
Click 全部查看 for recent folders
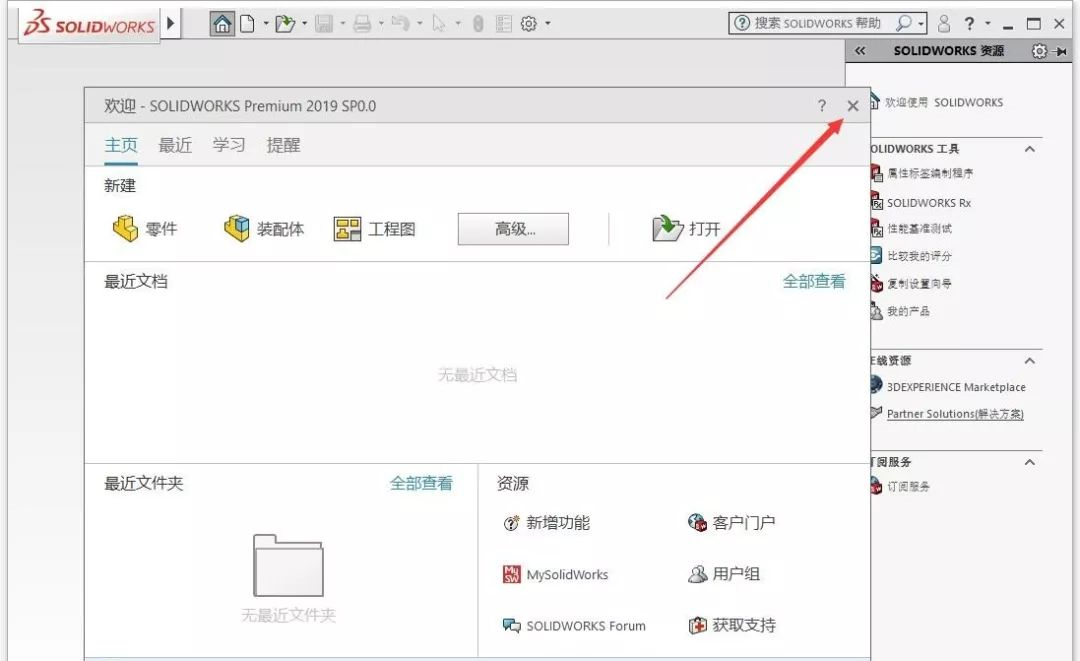point(421,483)
